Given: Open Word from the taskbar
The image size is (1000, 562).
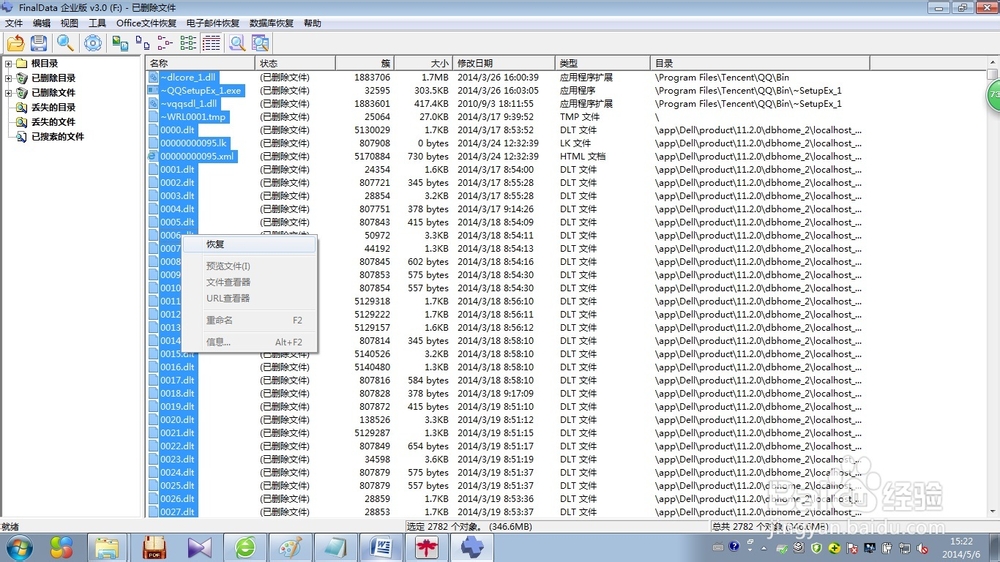Looking at the screenshot, I should click(381, 548).
